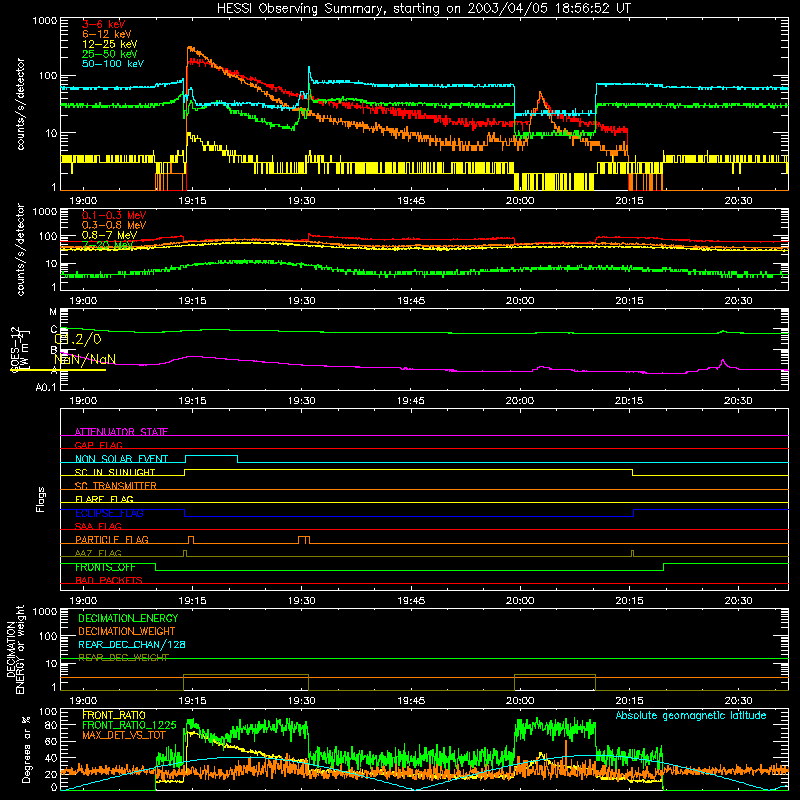Click 20:00 tick label under MeV count-rate panel
The width and height of the screenshot is (800, 800).
coord(520,301)
